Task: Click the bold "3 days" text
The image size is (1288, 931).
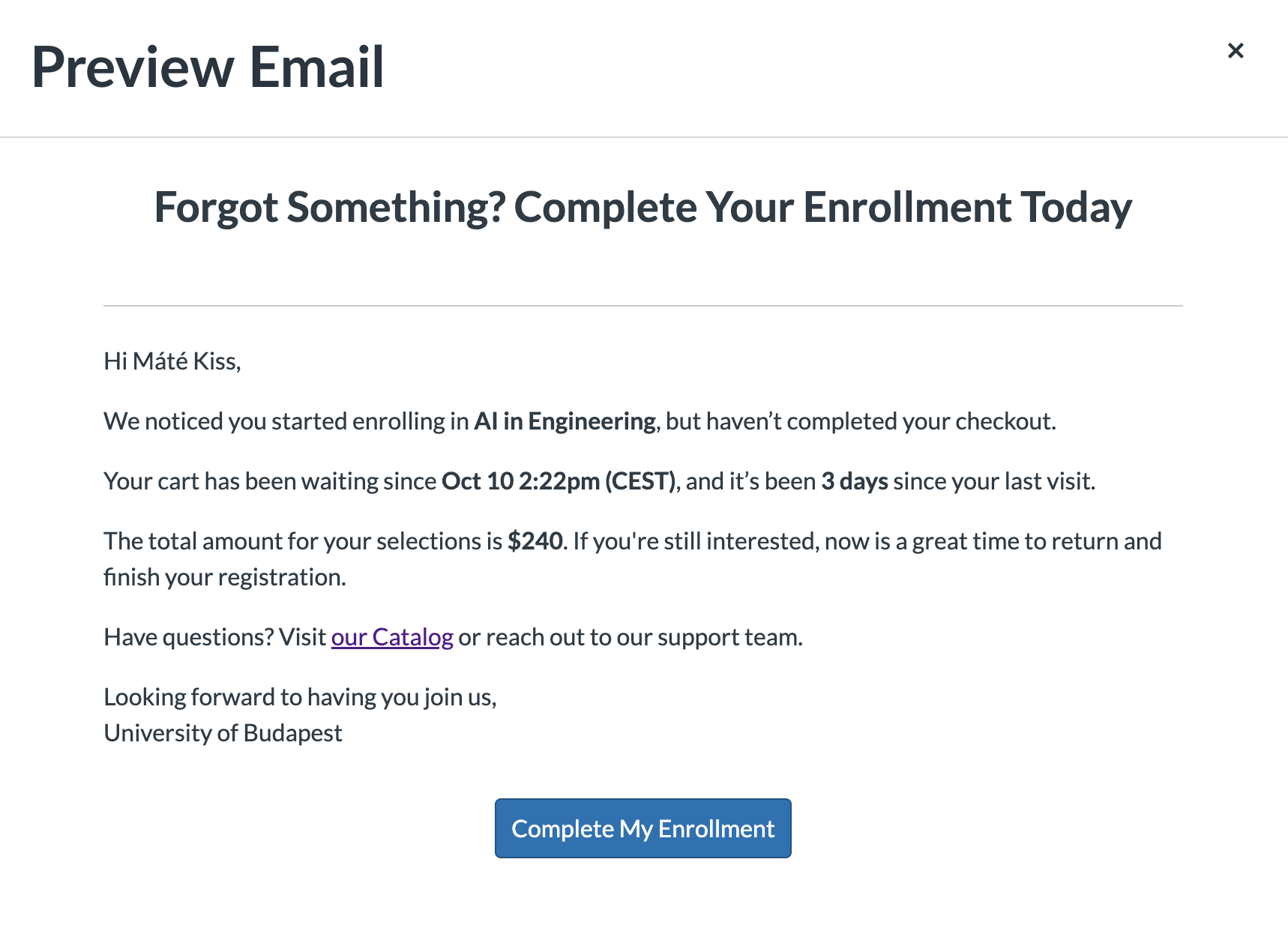Action: (x=854, y=481)
